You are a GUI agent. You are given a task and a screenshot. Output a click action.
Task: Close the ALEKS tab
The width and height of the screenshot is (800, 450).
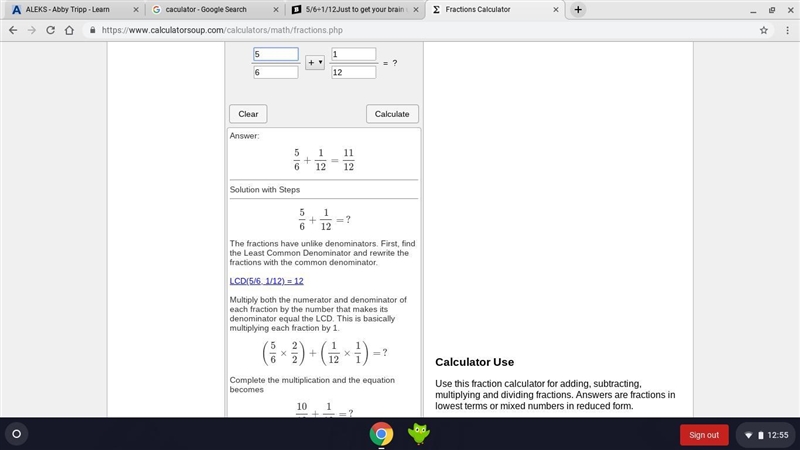click(x=136, y=10)
